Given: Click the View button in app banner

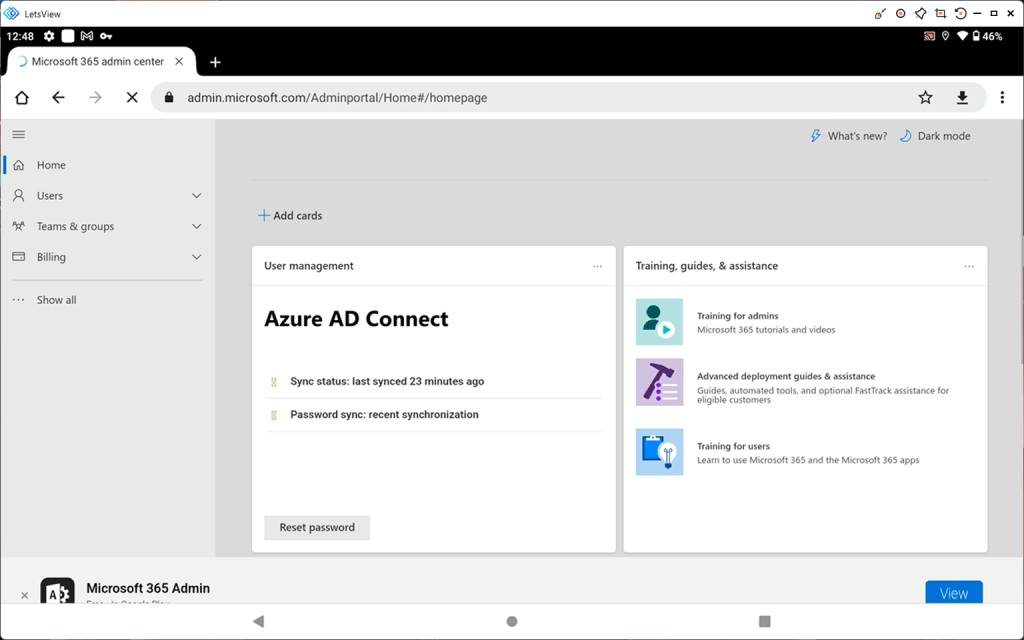Looking at the screenshot, I should tap(953, 593).
